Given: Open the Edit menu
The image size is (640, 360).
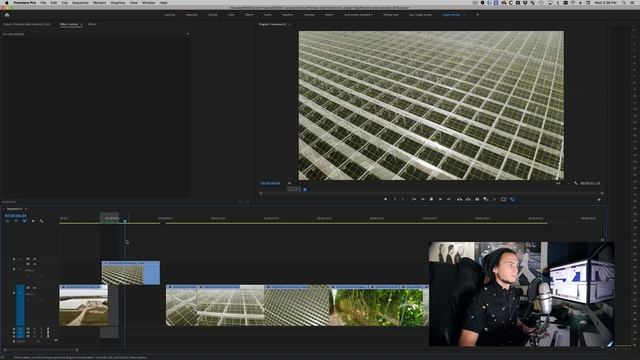Looking at the screenshot, I should tap(53, 2).
